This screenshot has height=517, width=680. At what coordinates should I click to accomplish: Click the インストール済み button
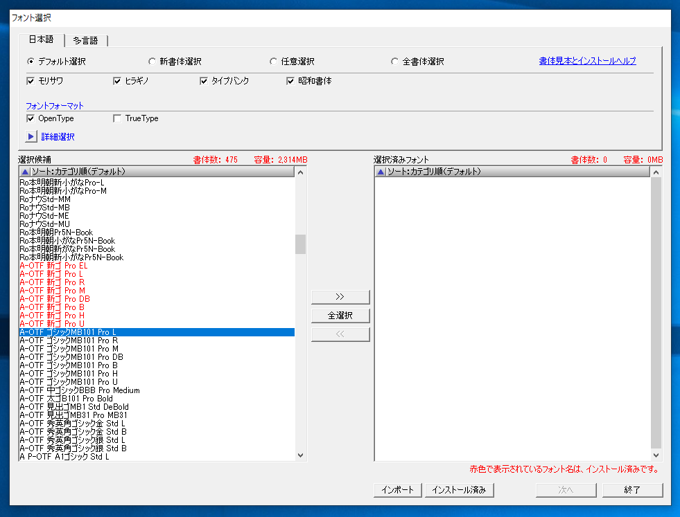pyautogui.click(x=459, y=490)
